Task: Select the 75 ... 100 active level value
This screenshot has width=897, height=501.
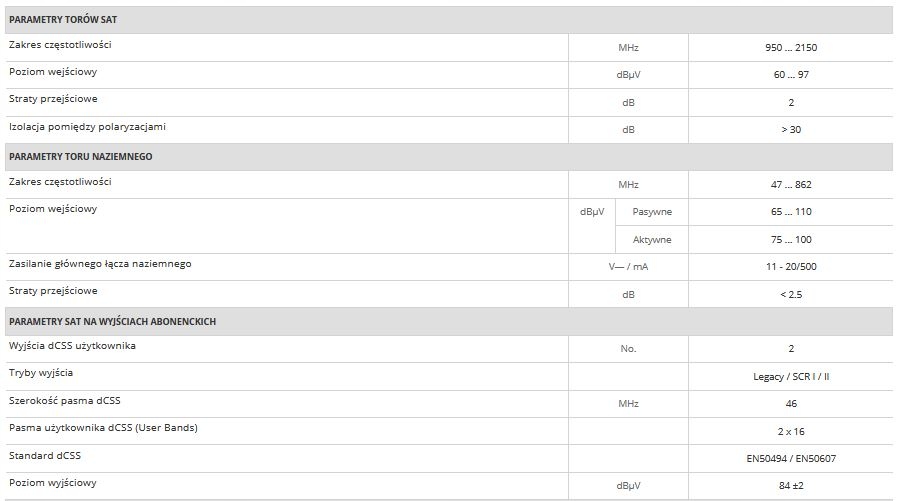Action: (x=790, y=240)
